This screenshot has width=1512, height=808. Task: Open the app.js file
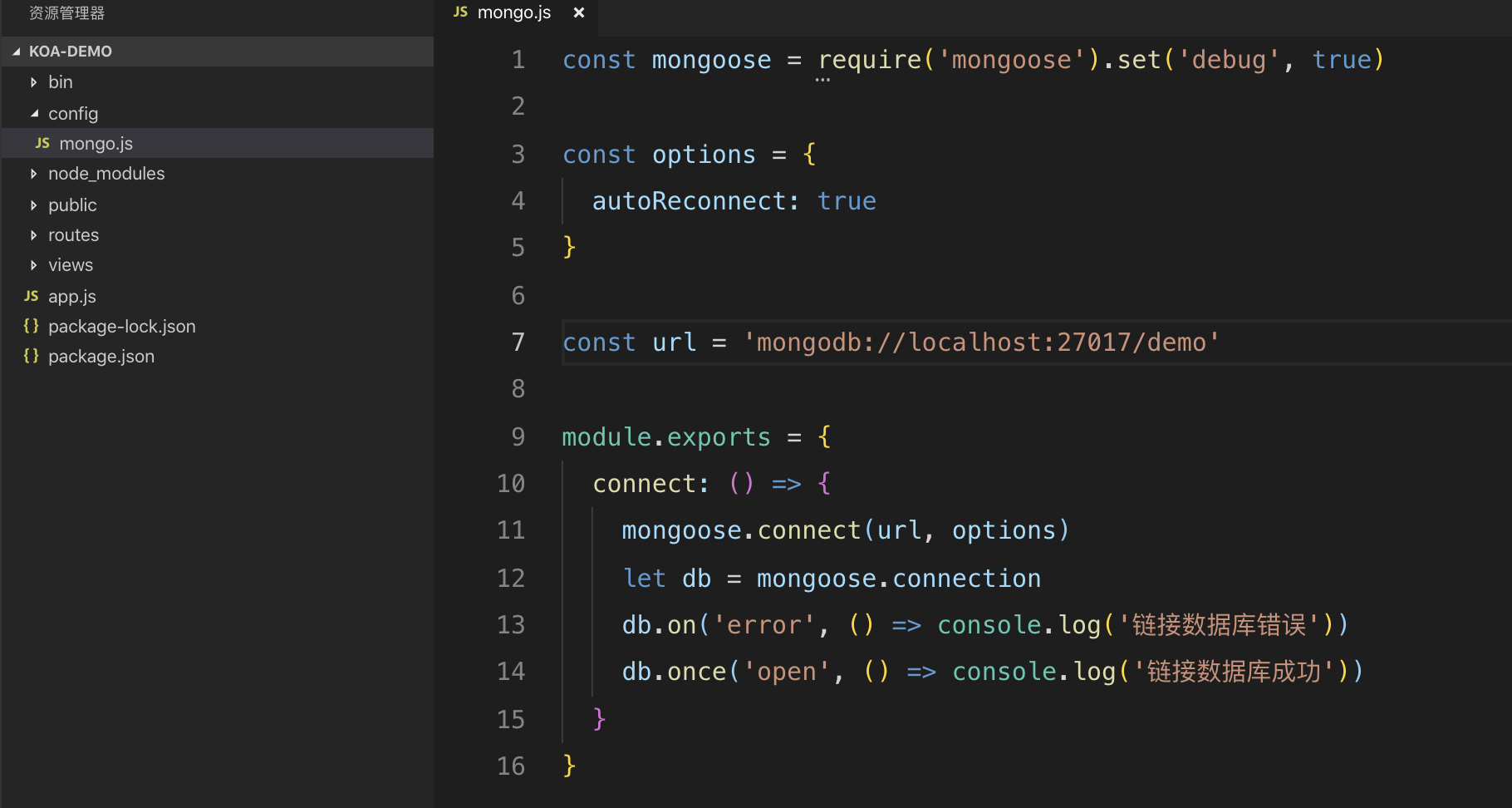[72, 297]
